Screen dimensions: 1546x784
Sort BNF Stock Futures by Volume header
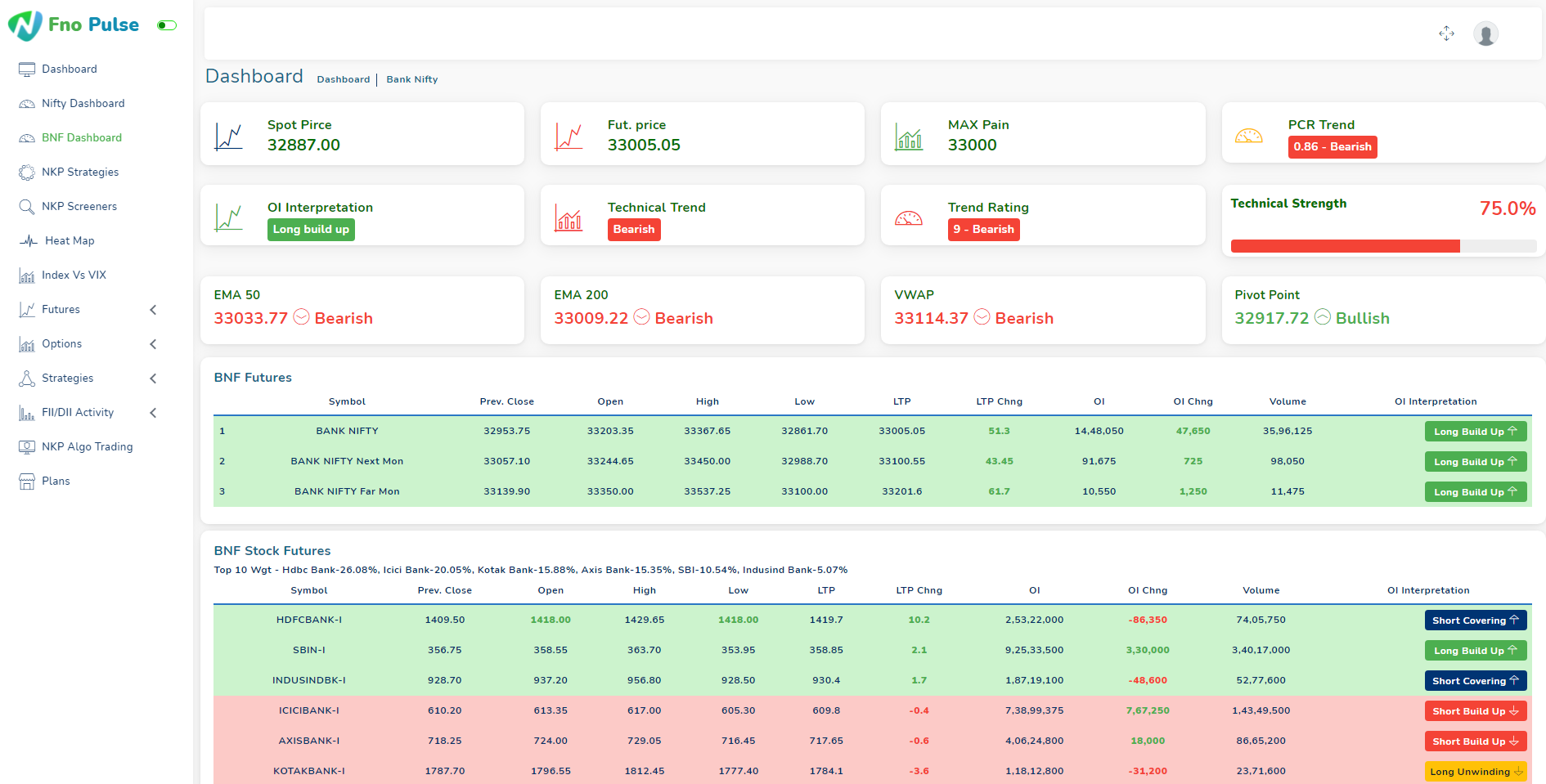pos(1261,590)
